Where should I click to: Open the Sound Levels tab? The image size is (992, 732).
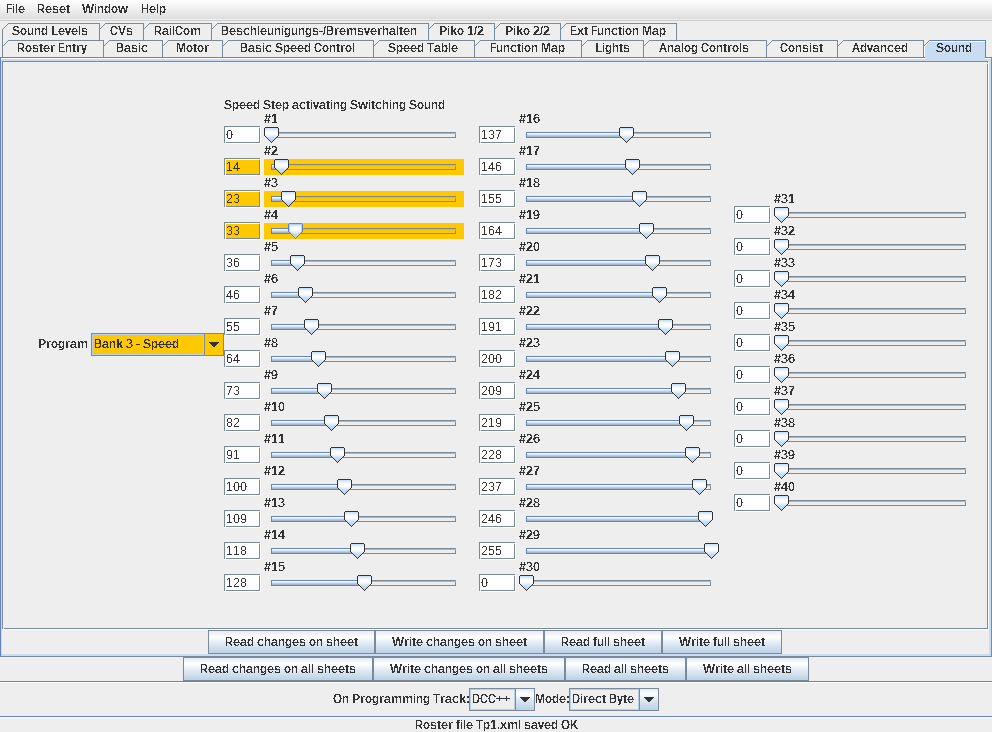click(50, 31)
